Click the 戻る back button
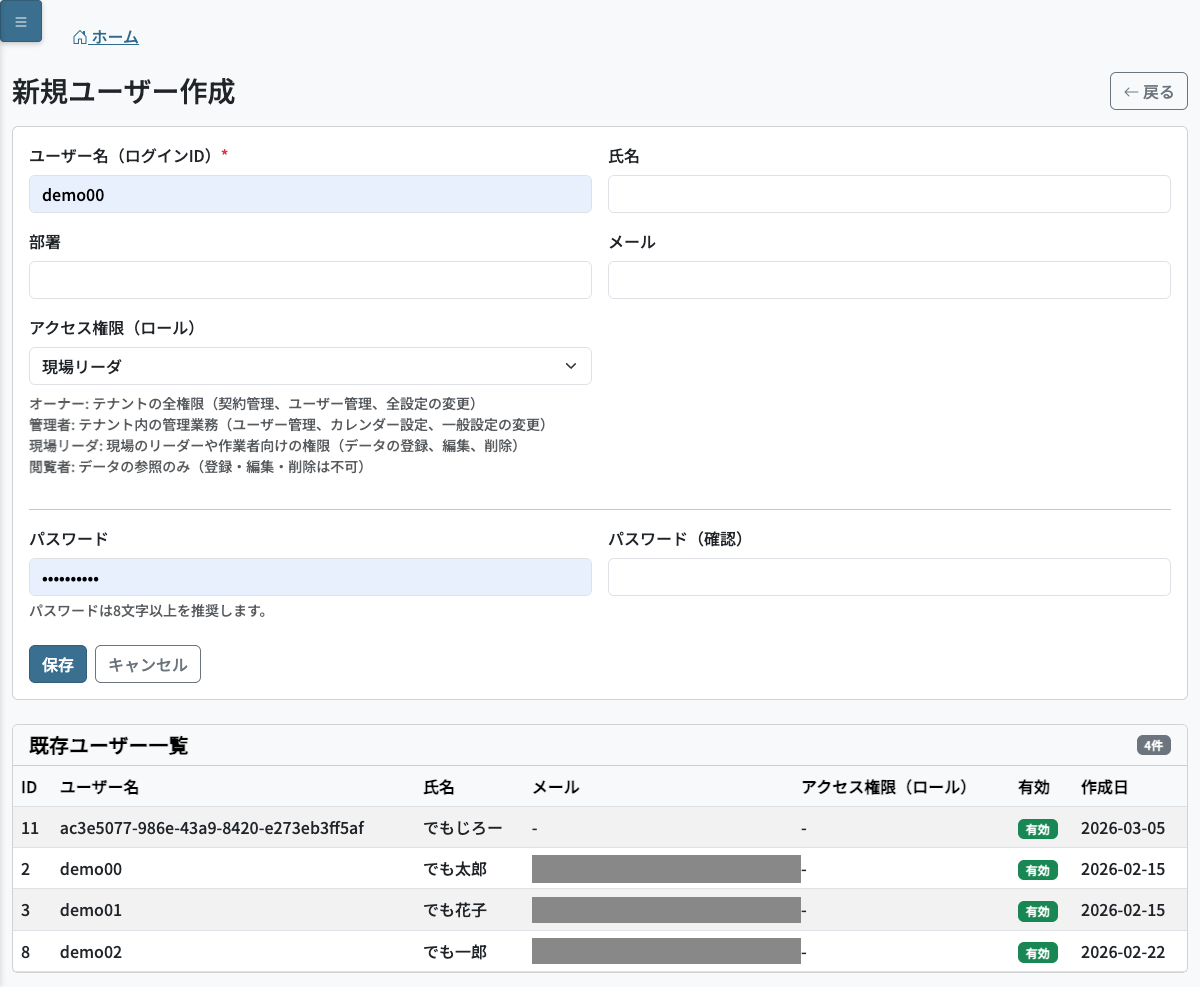Image resolution: width=1200 pixels, height=987 pixels. [1148, 91]
